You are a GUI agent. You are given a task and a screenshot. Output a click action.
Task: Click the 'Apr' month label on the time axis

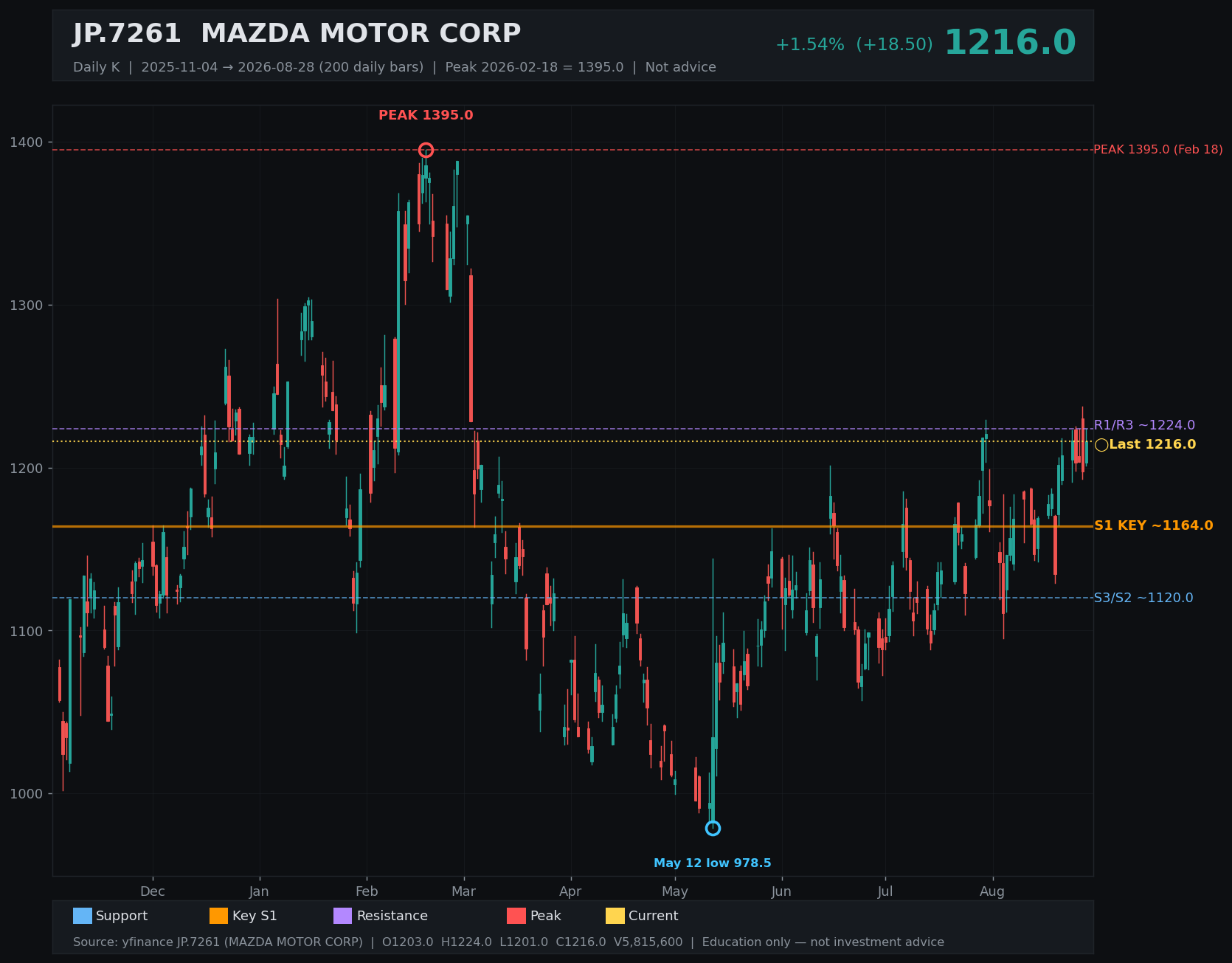[570, 891]
